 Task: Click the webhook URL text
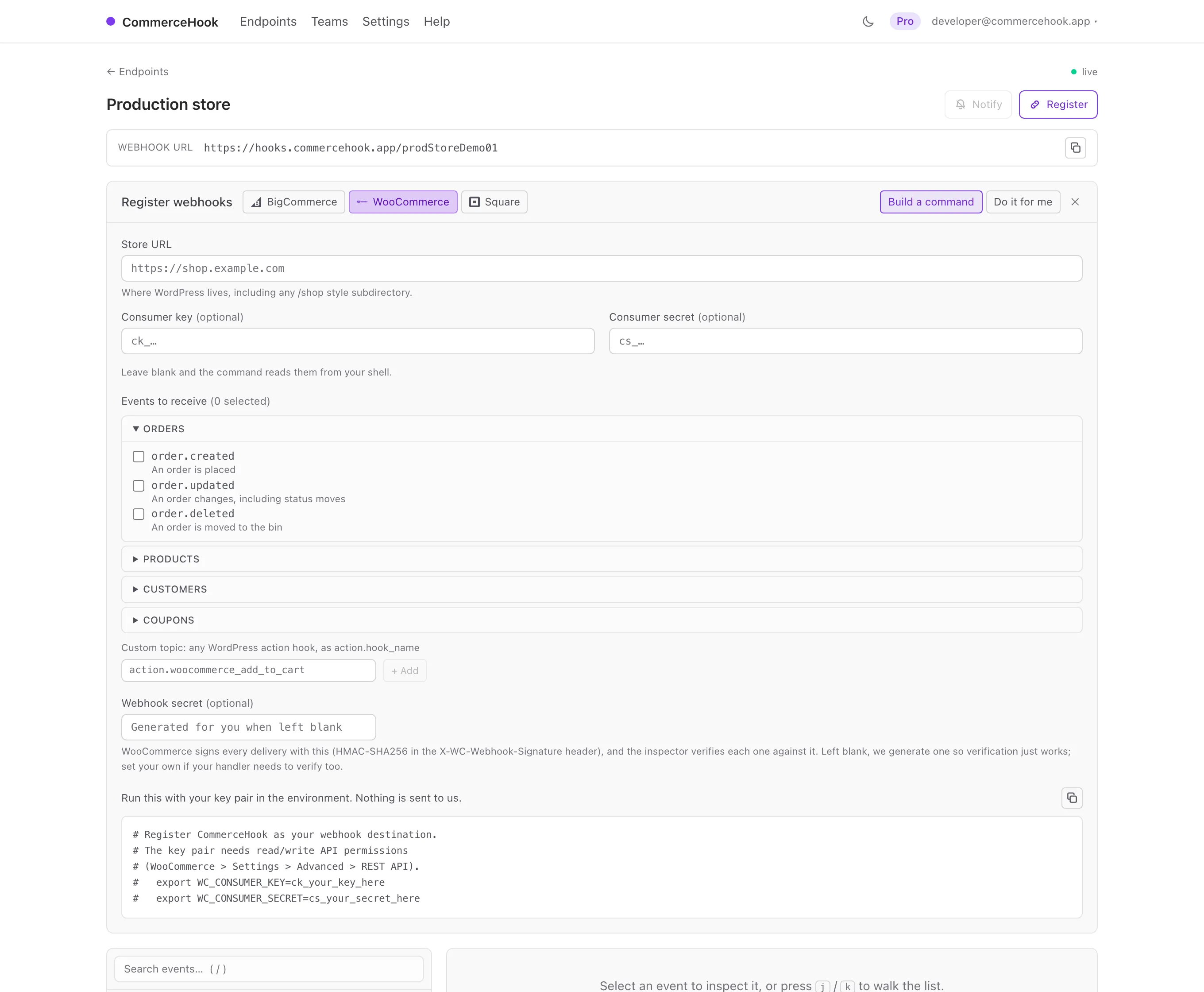click(351, 148)
